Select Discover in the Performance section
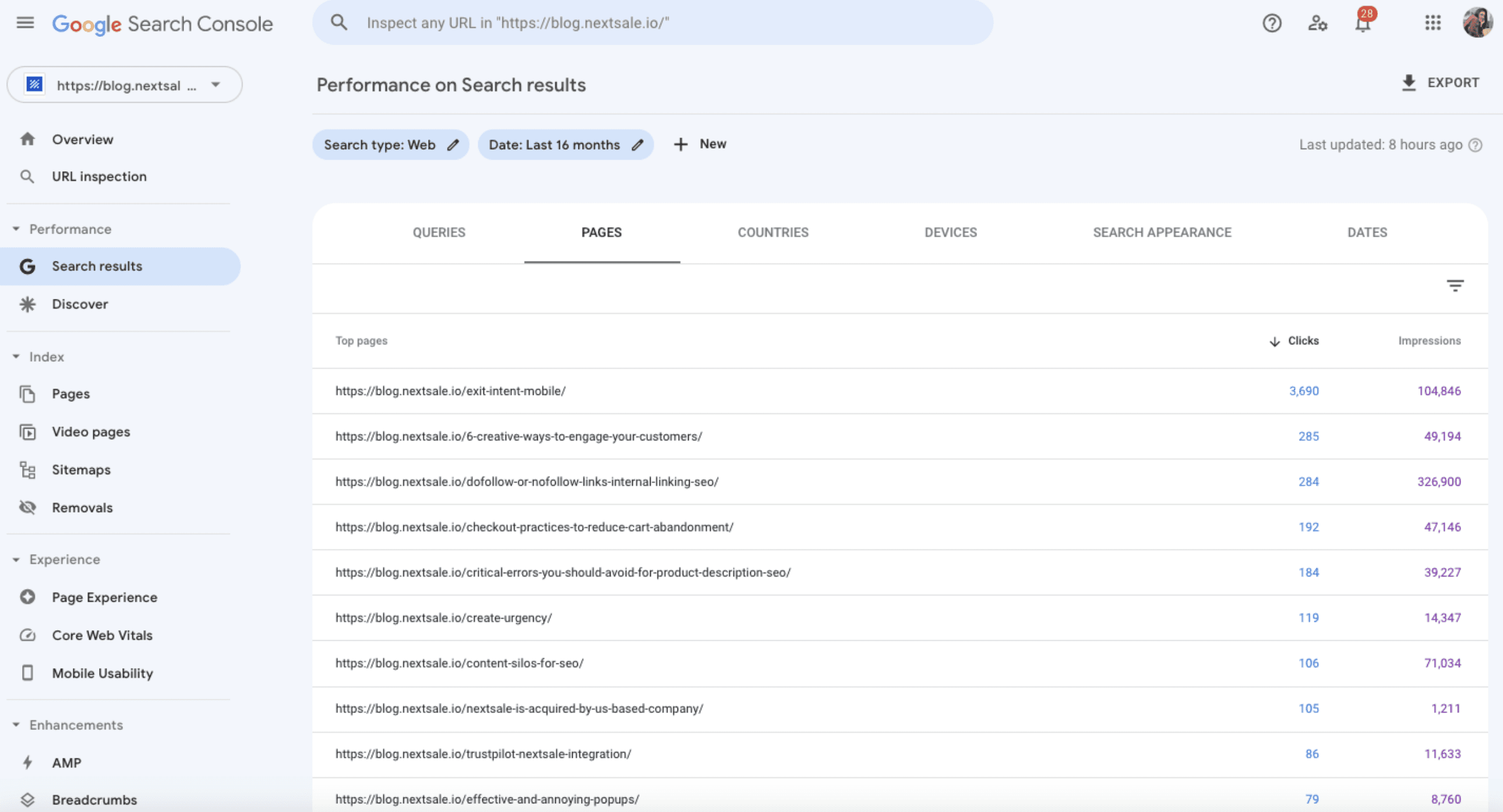 [80, 303]
